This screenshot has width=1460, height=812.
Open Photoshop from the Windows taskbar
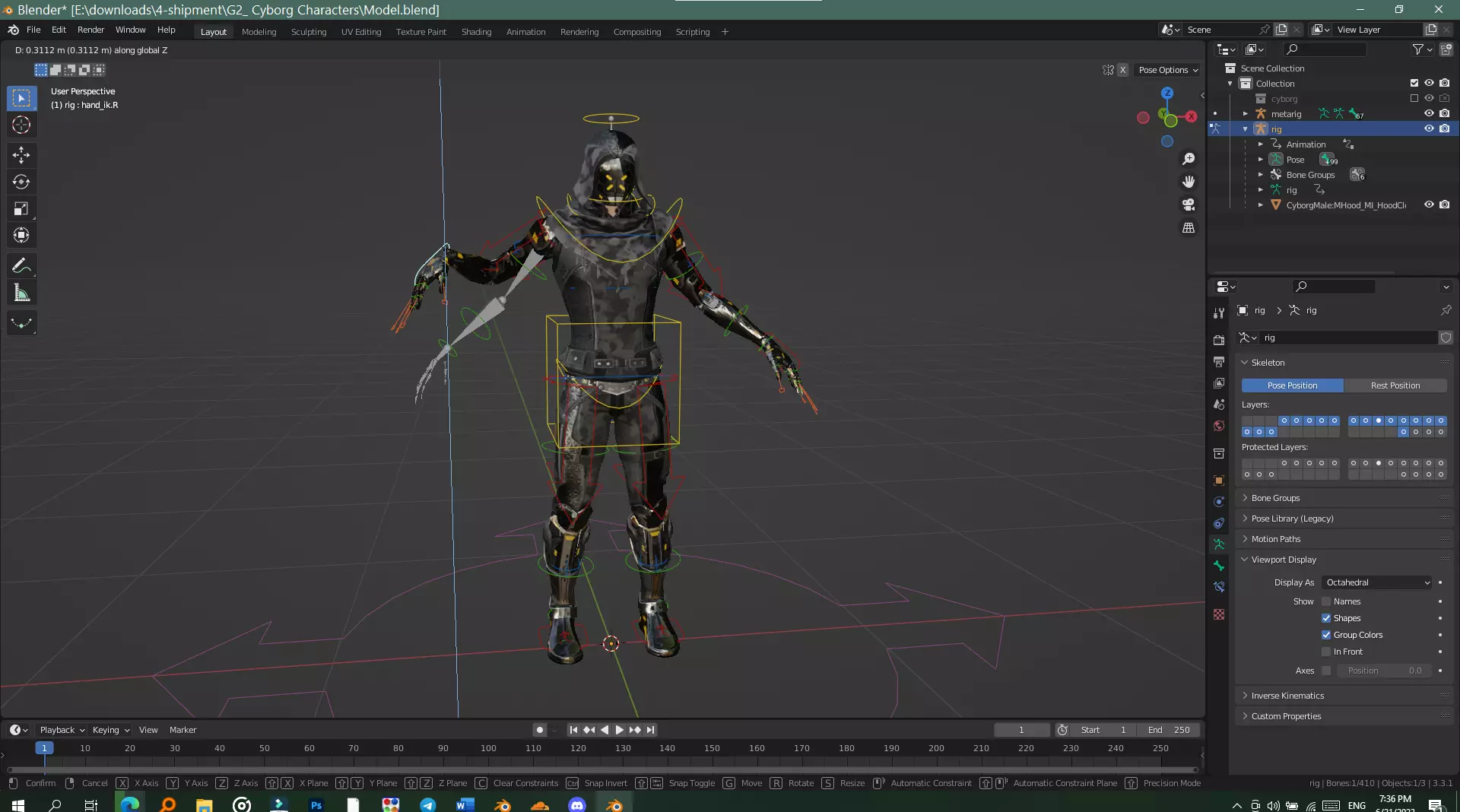pos(316,804)
